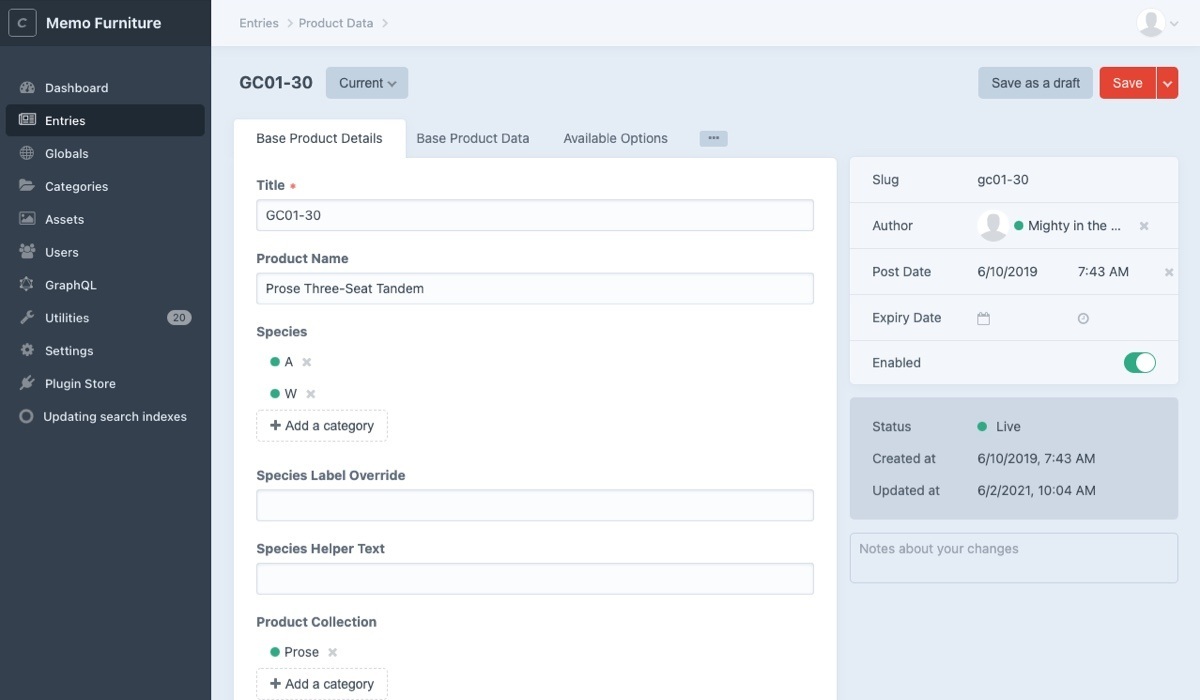The height and width of the screenshot is (700, 1200).
Task: Click into the Product Name field
Action: (534, 289)
